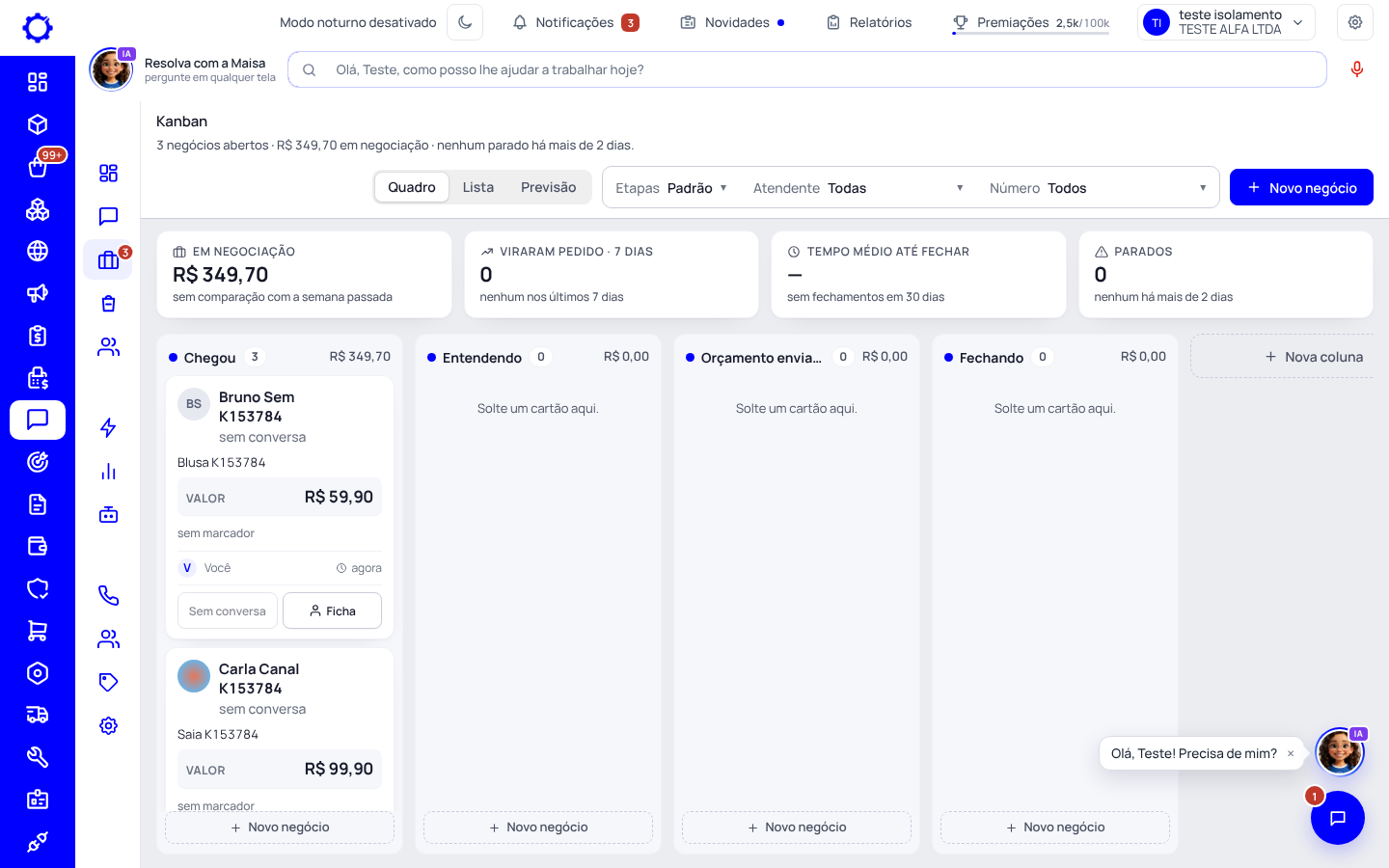Click the Premiações progress bar
Screen dimensions: 1389x868
point(1030,33)
